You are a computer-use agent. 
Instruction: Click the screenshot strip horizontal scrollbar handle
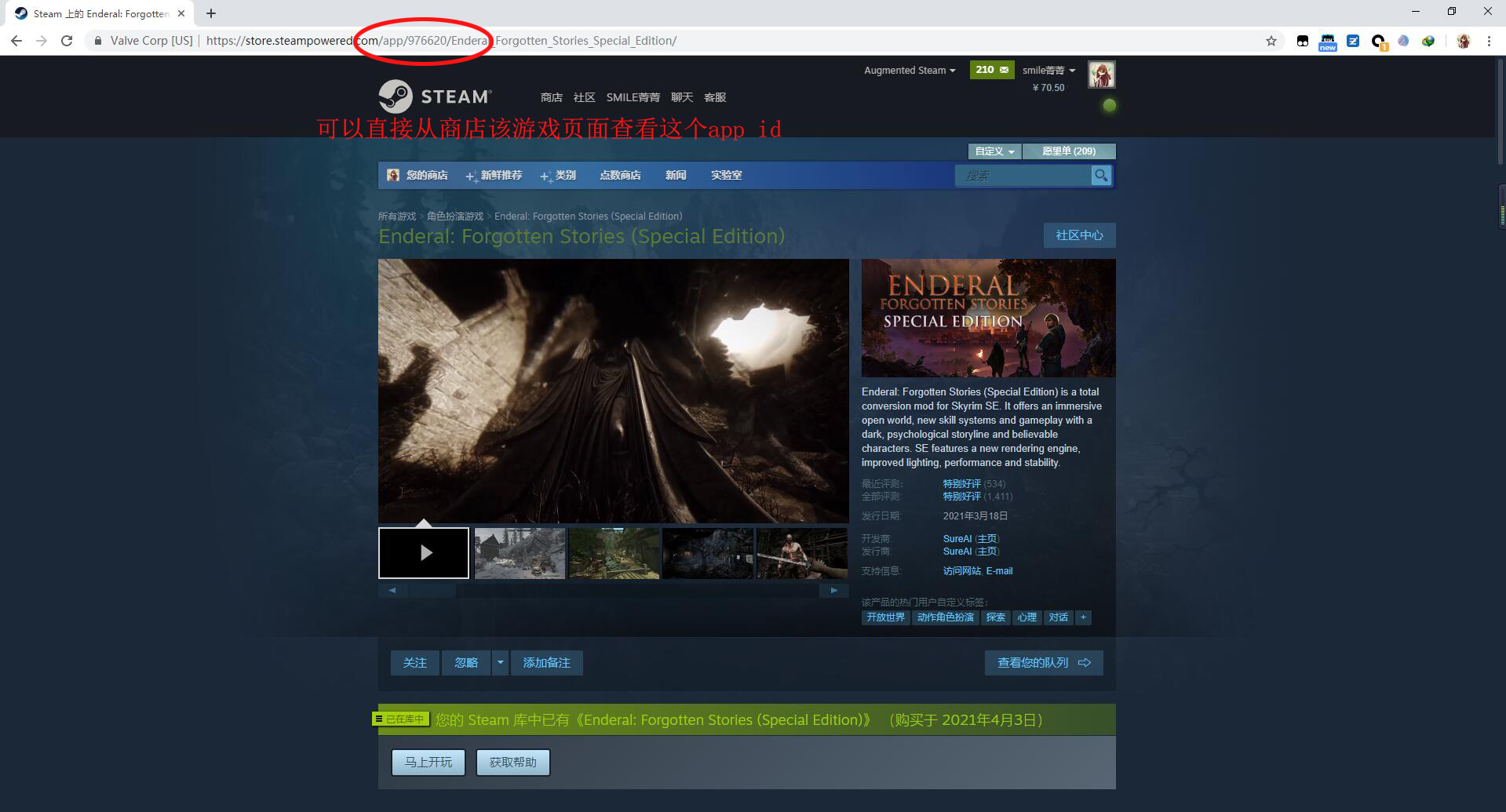(432, 591)
